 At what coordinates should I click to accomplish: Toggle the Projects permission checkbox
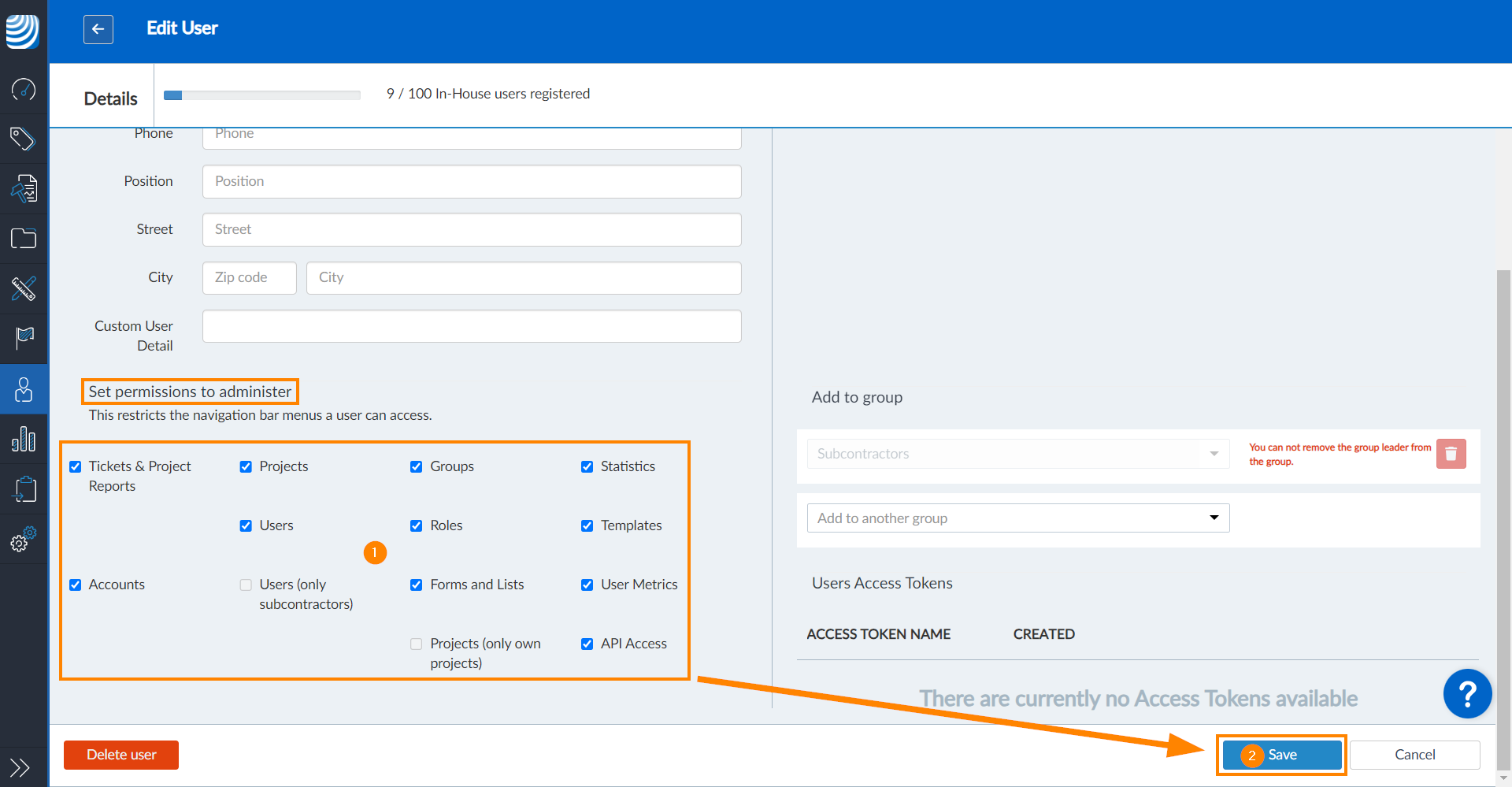point(246,466)
